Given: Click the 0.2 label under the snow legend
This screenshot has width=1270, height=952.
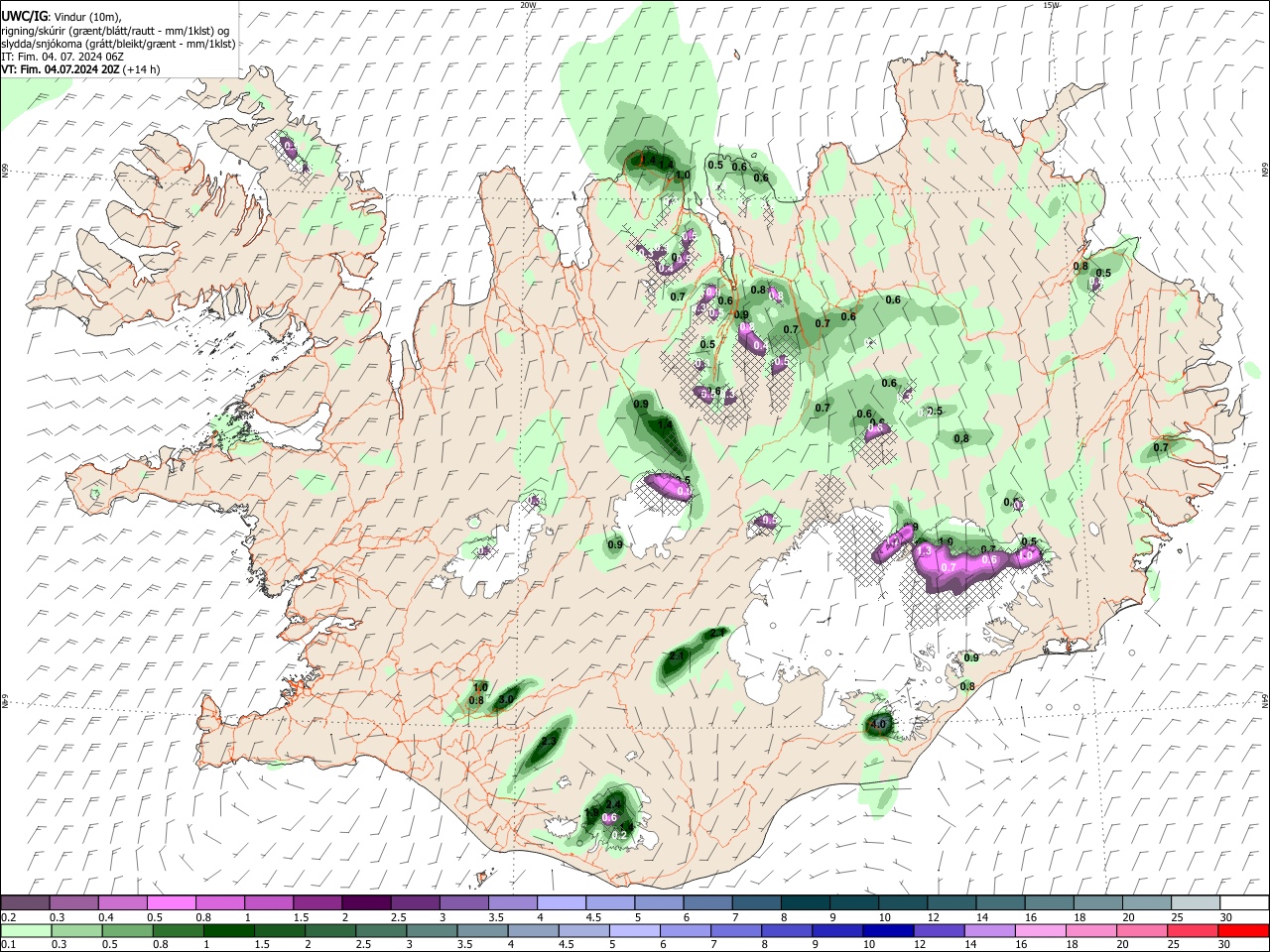Looking at the screenshot, I should [8, 917].
